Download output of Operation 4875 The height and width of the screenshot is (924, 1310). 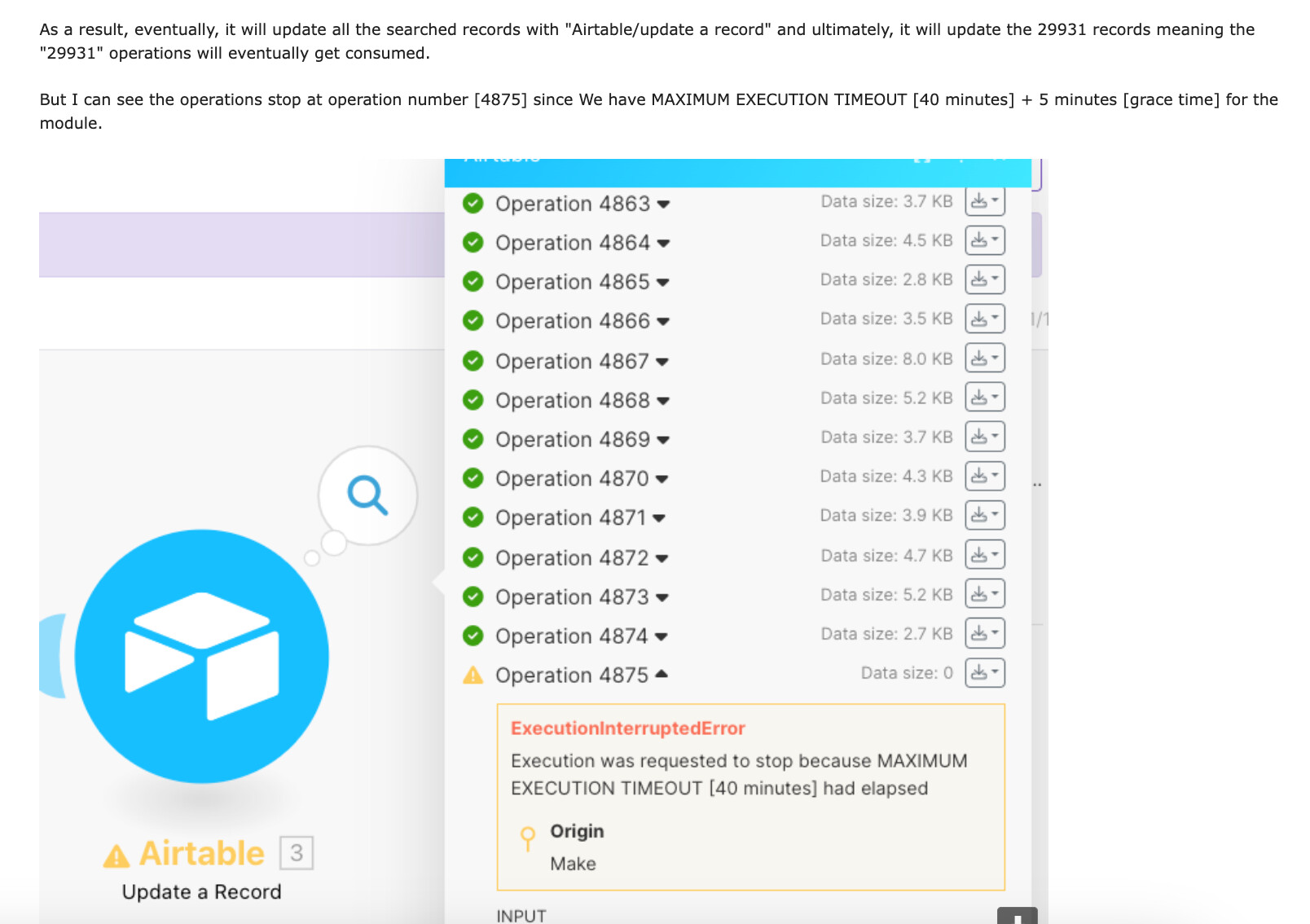(985, 672)
